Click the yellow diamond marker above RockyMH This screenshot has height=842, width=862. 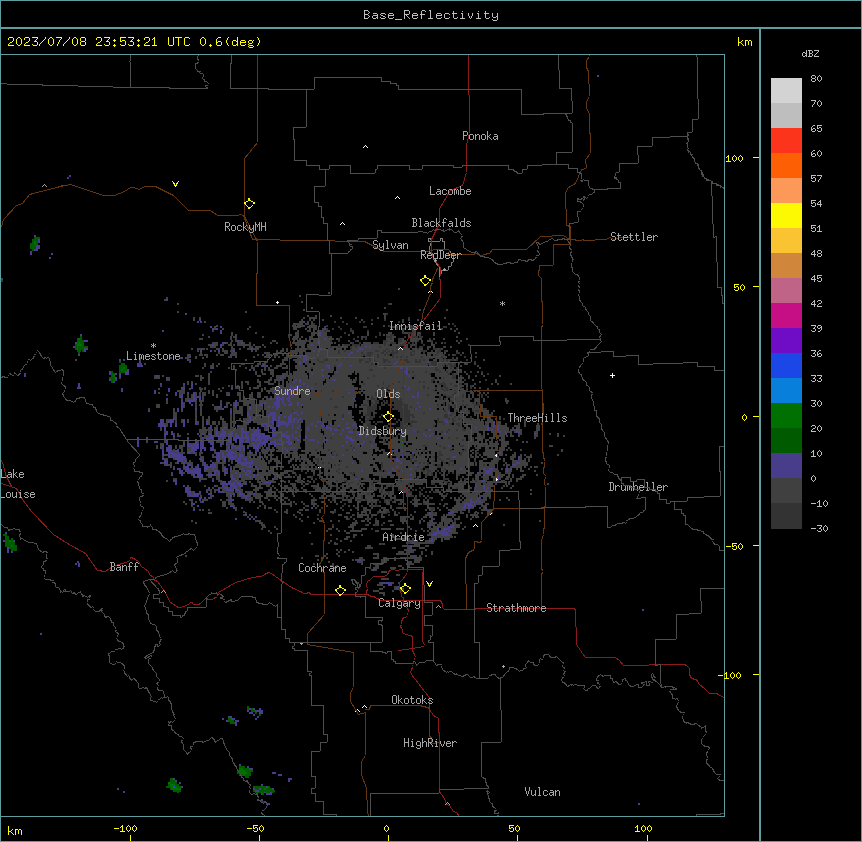point(250,204)
